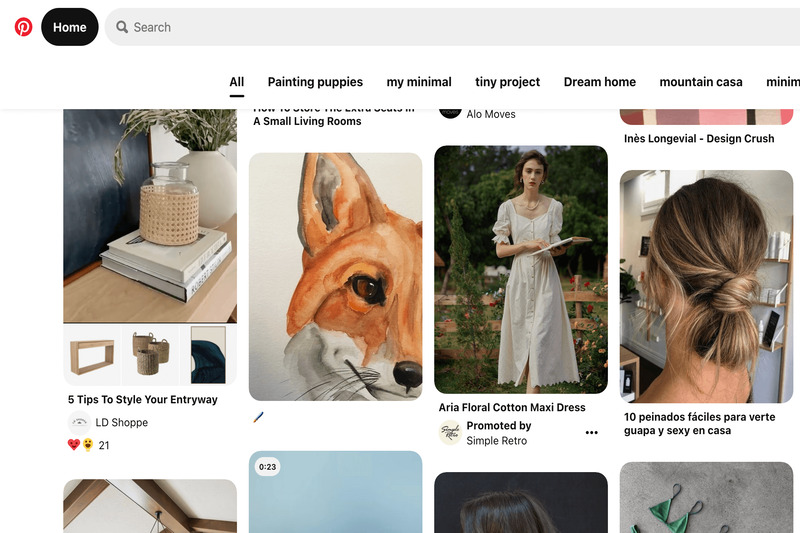
Task: Open the low bun hairstyle pin image
Action: click(x=706, y=286)
